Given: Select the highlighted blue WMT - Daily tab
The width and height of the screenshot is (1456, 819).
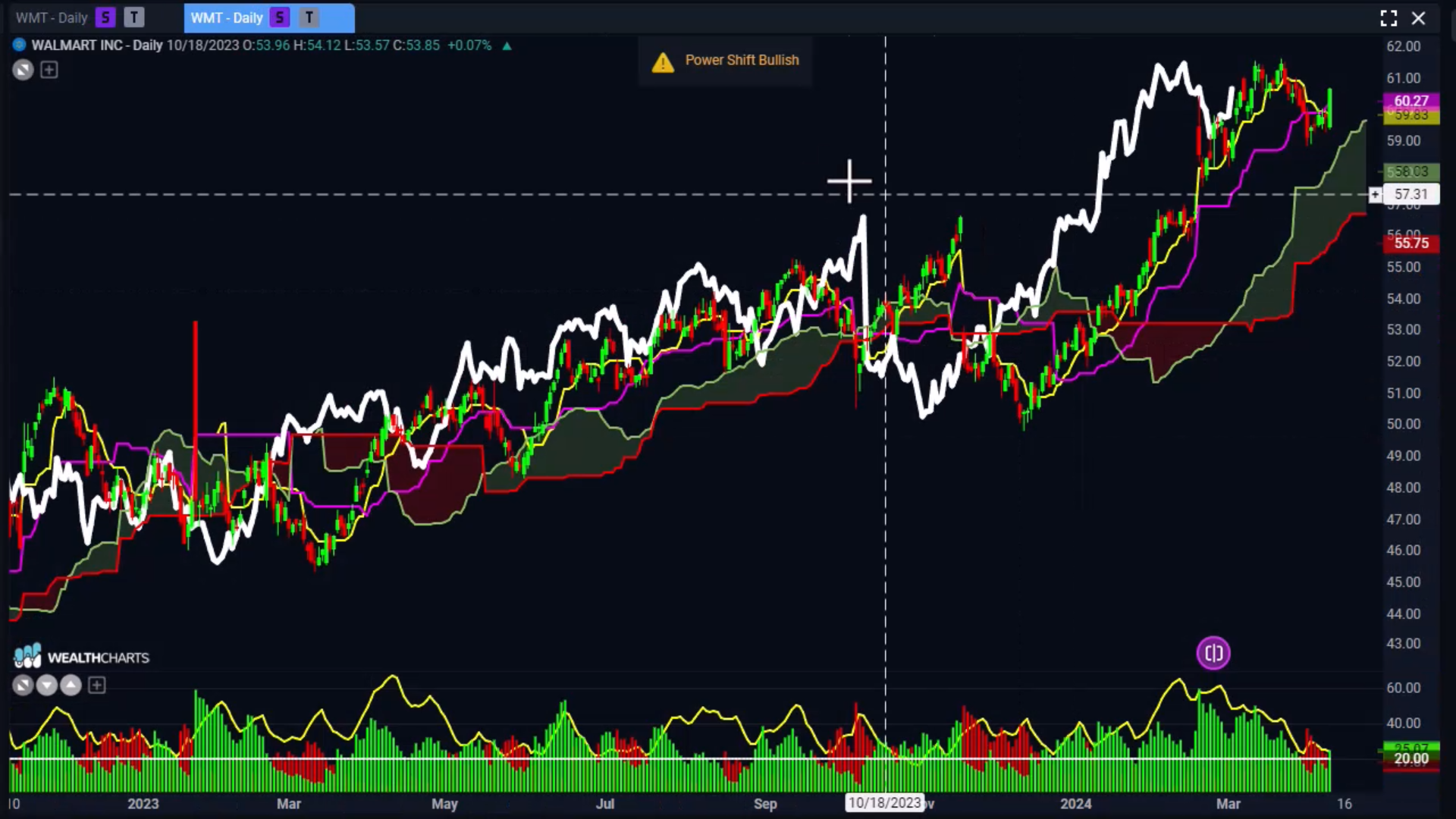Looking at the screenshot, I should [x=268, y=17].
